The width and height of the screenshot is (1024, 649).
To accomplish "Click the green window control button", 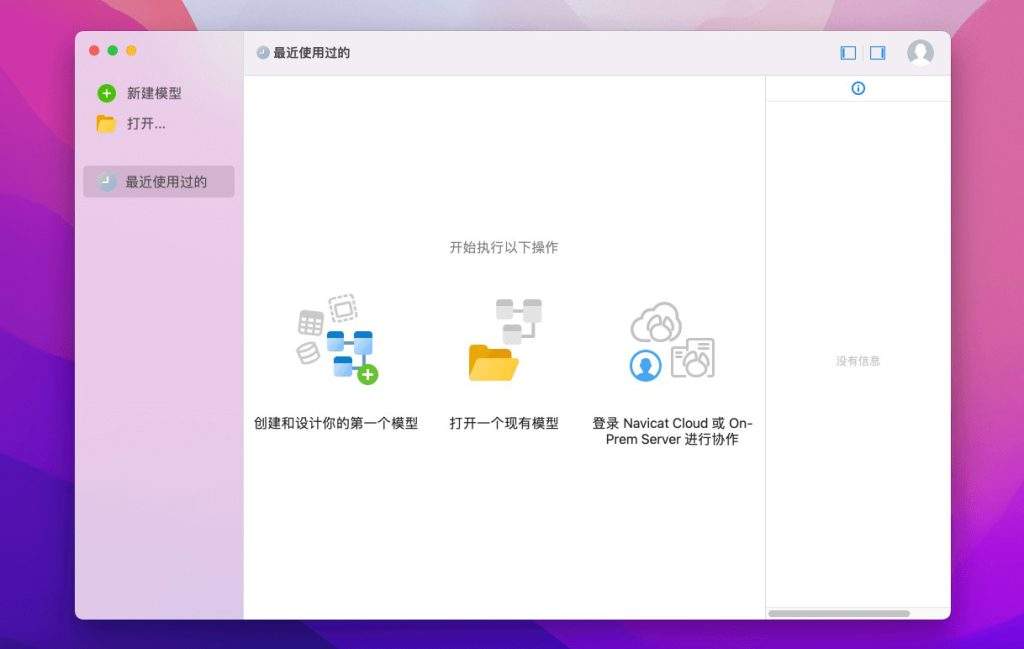I will 113,50.
